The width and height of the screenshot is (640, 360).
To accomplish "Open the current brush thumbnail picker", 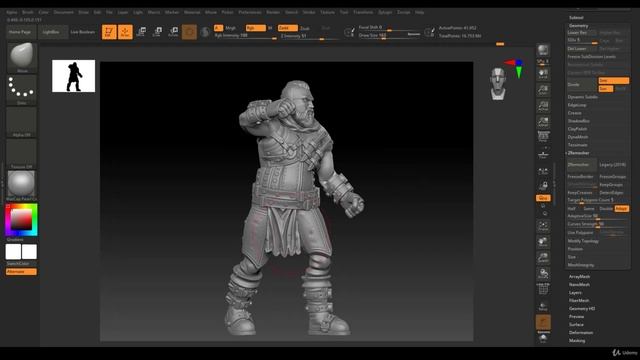I will point(22,57).
